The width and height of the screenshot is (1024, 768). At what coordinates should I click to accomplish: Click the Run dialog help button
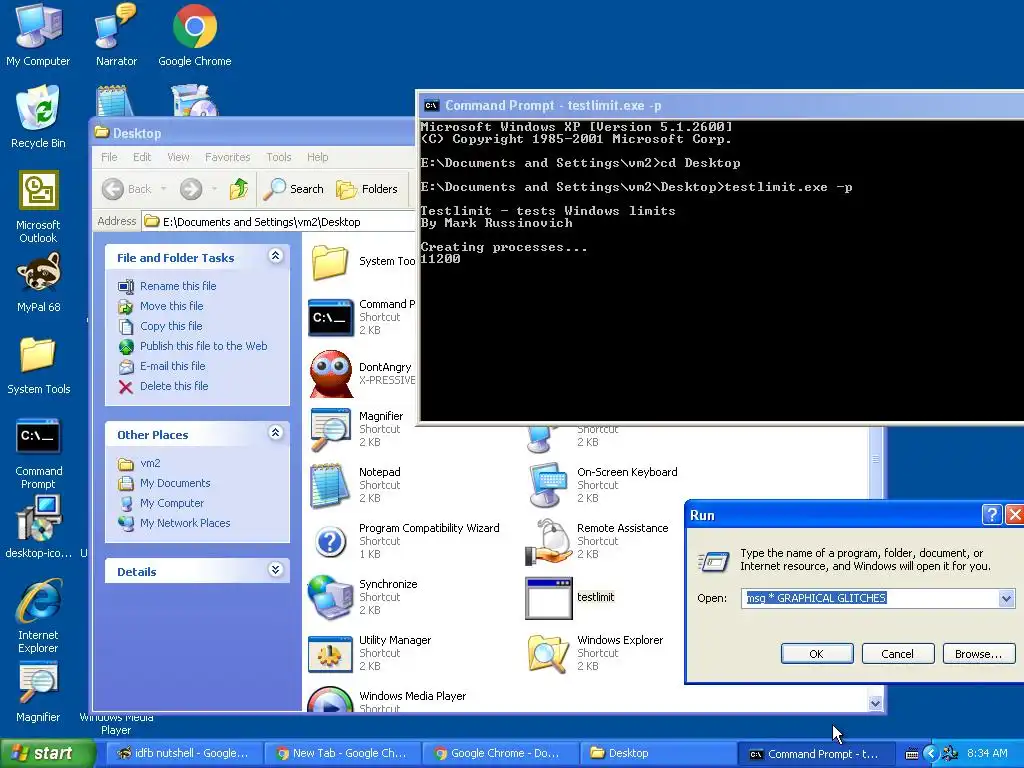pos(991,515)
